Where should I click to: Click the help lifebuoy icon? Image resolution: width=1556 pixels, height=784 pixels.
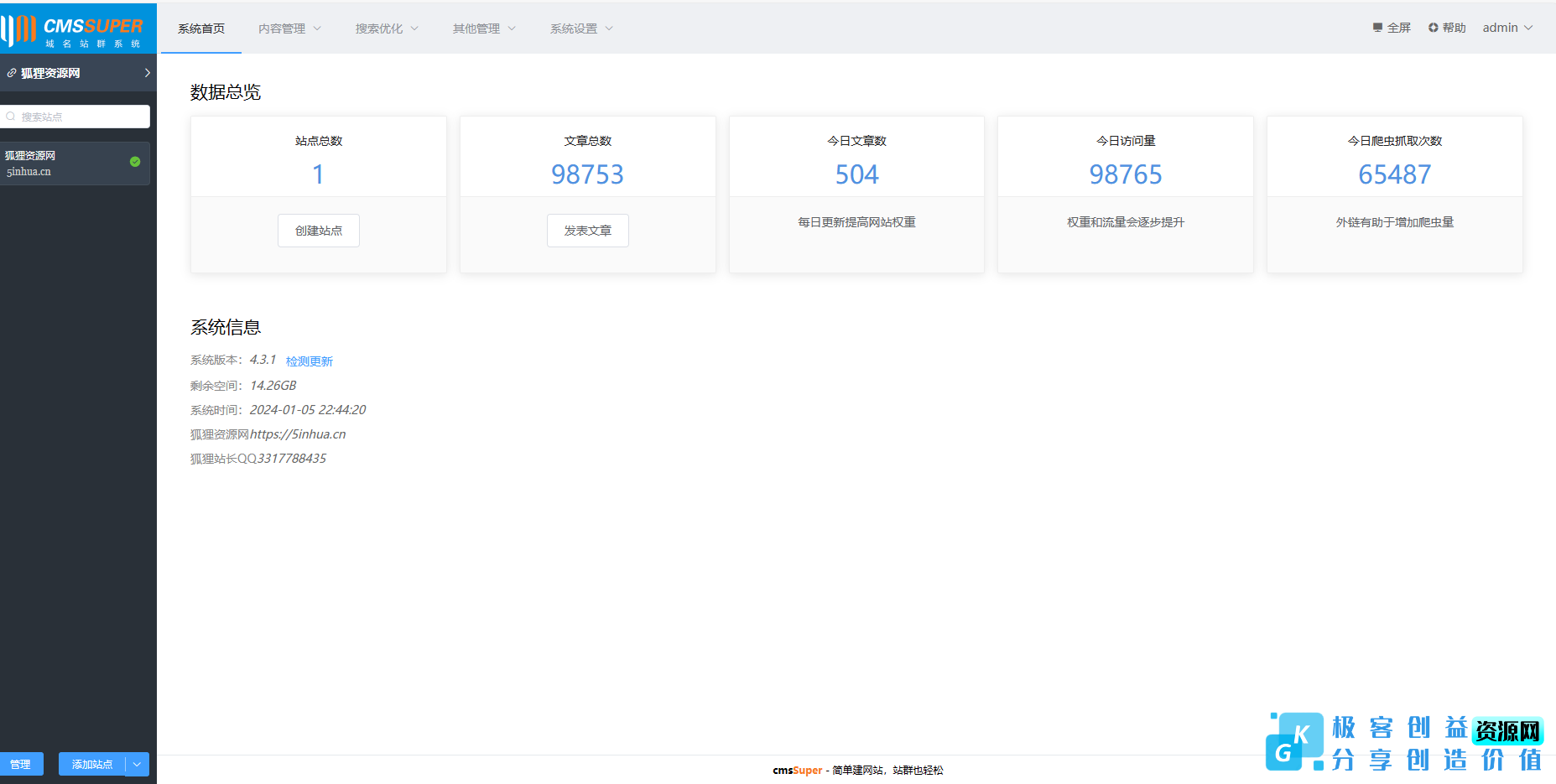1434,28
